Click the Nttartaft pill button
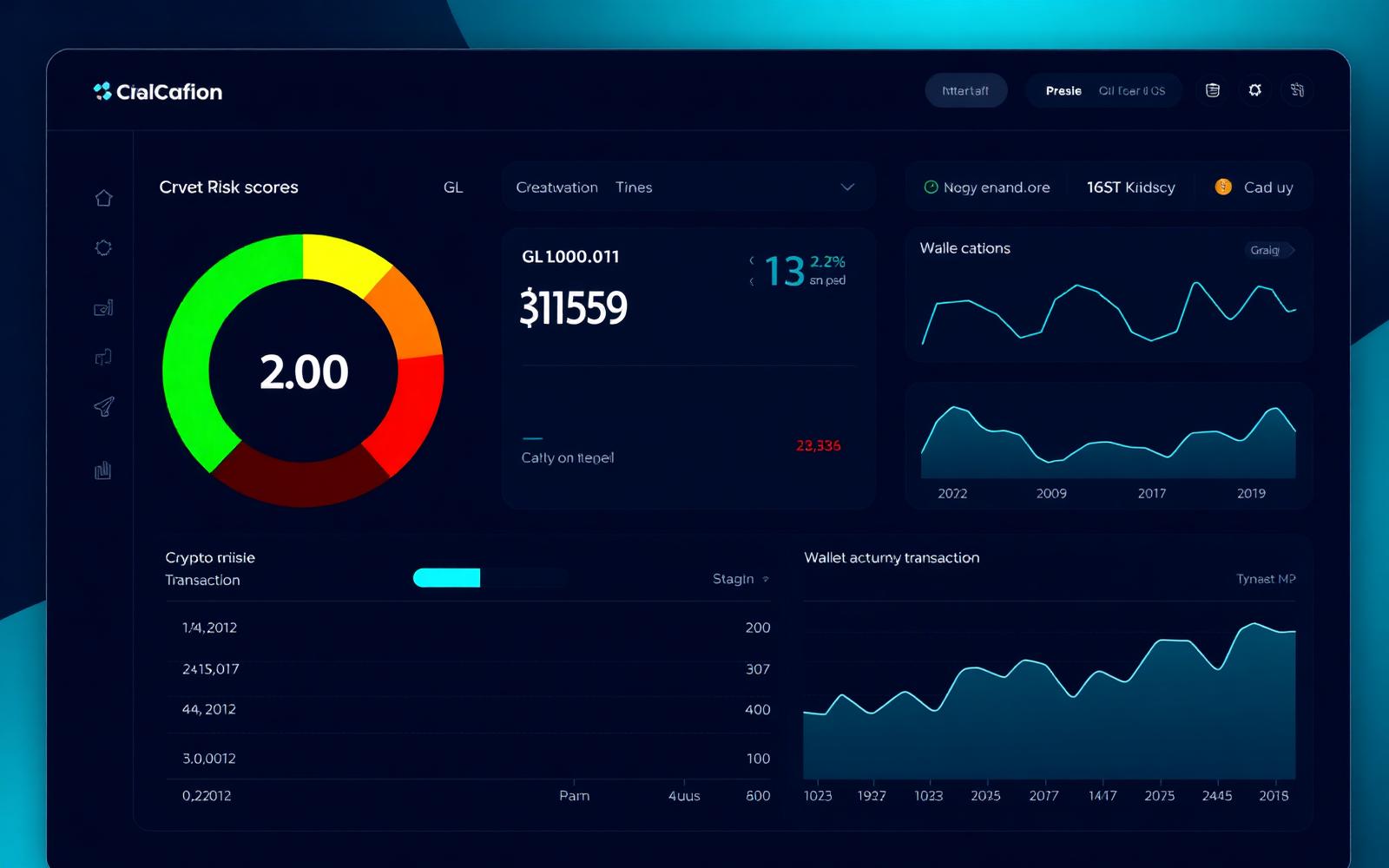1389x868 pixels. click(x=965, y=90)
